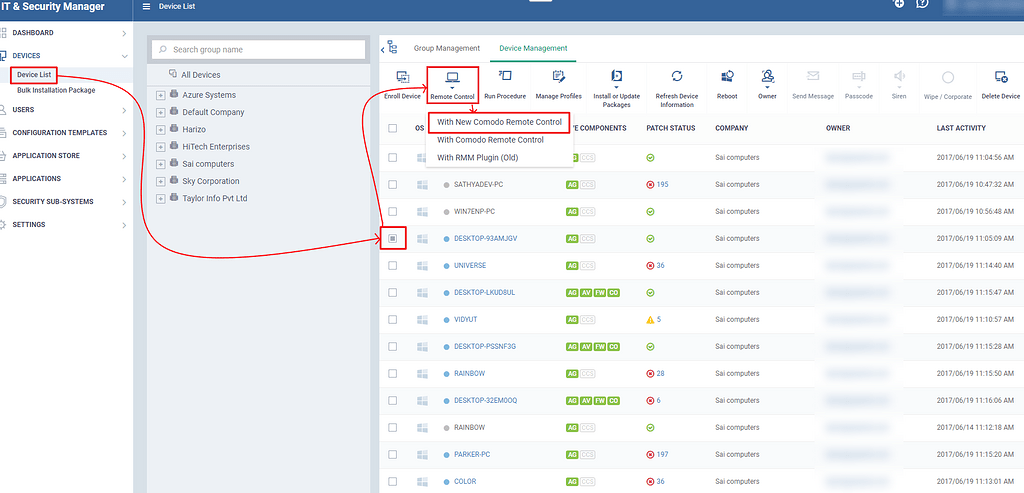1024x493 pixels.
Task: Click the Security Sub-Systems shield icon
Action: click(x=3, y=202)
